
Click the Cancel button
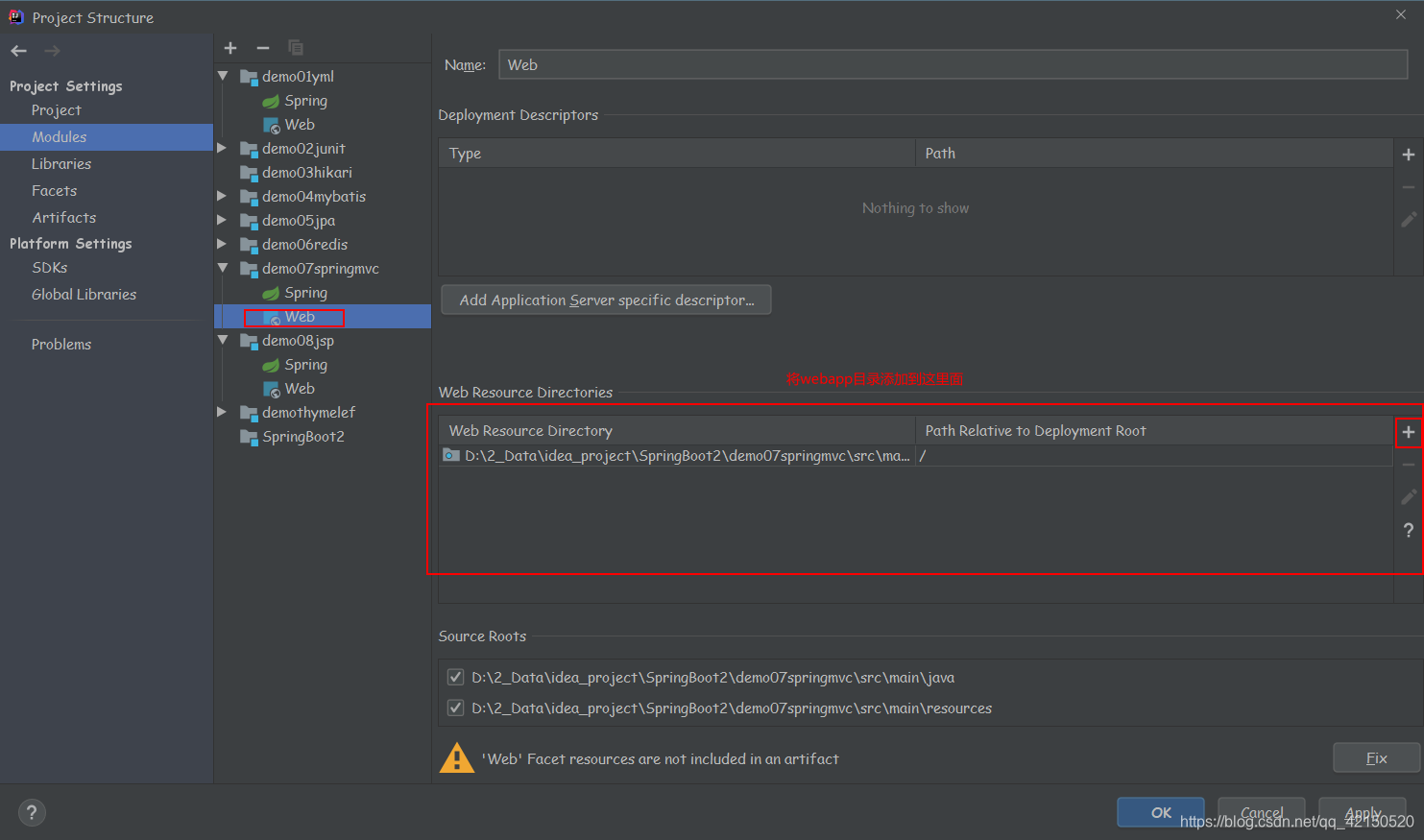tap(1262, 812)
